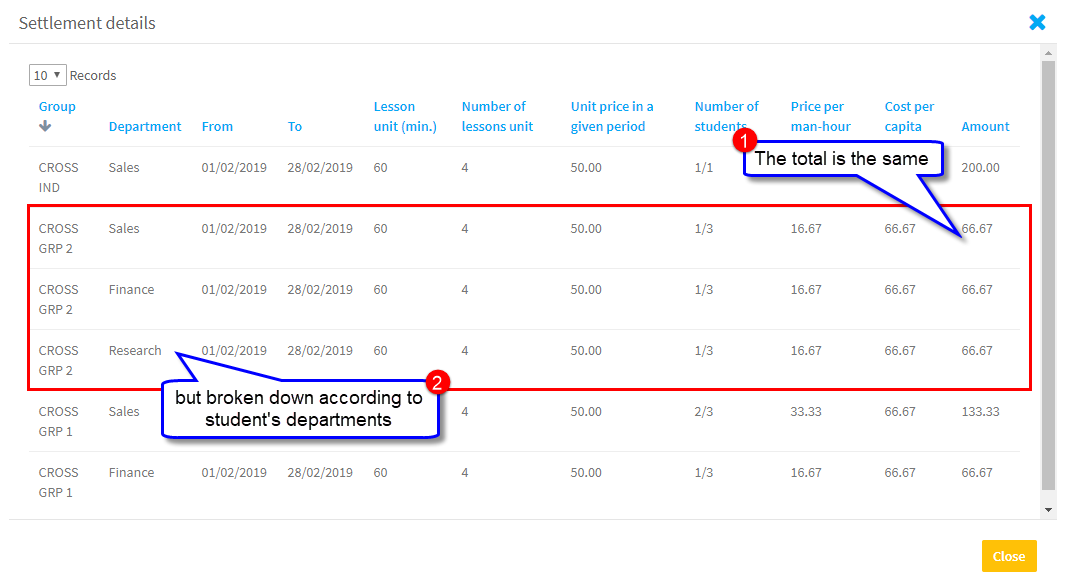
Task: Click scrollbar down arrow
Action: [1048, 510]
